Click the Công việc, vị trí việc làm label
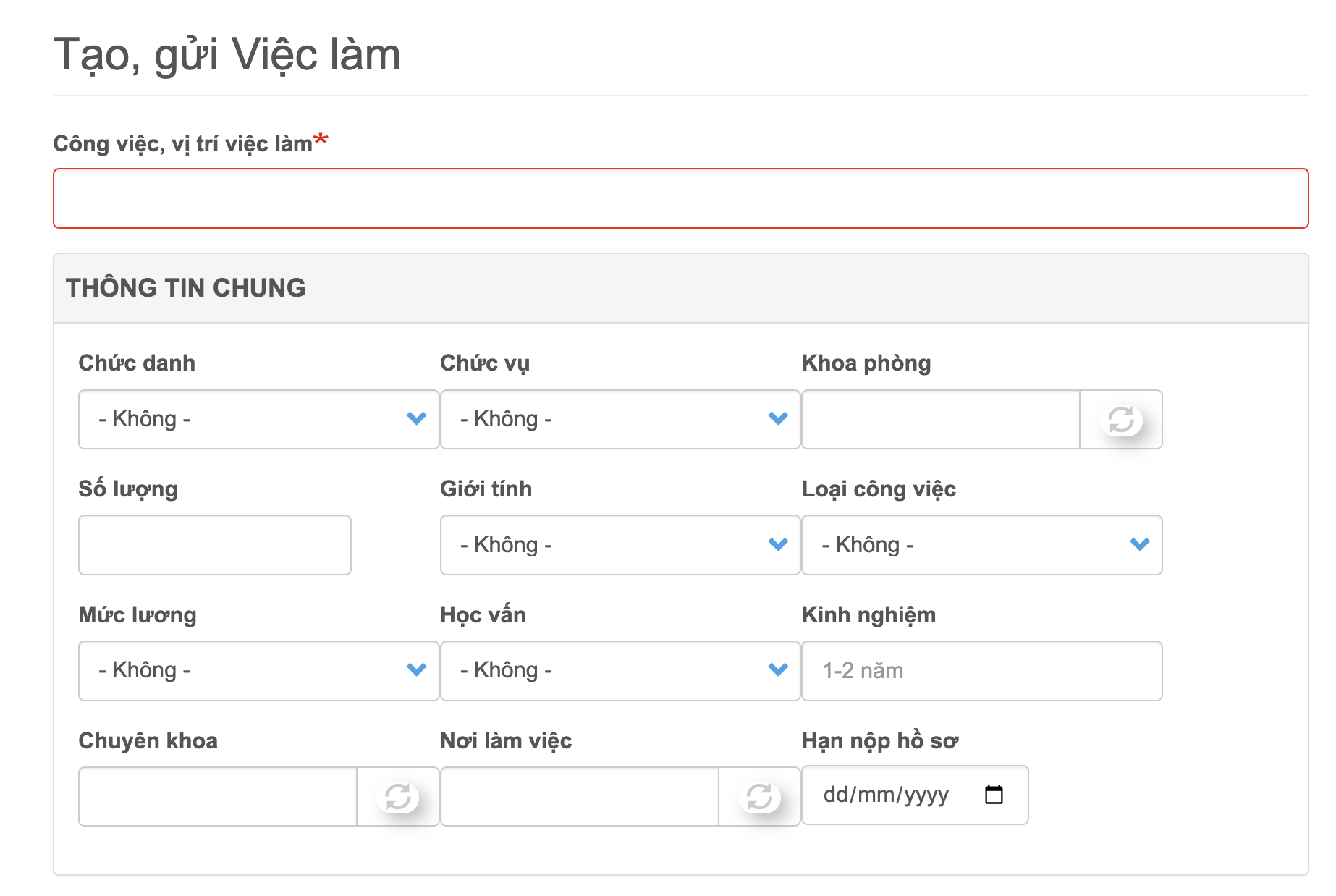 tap(182, 144)
